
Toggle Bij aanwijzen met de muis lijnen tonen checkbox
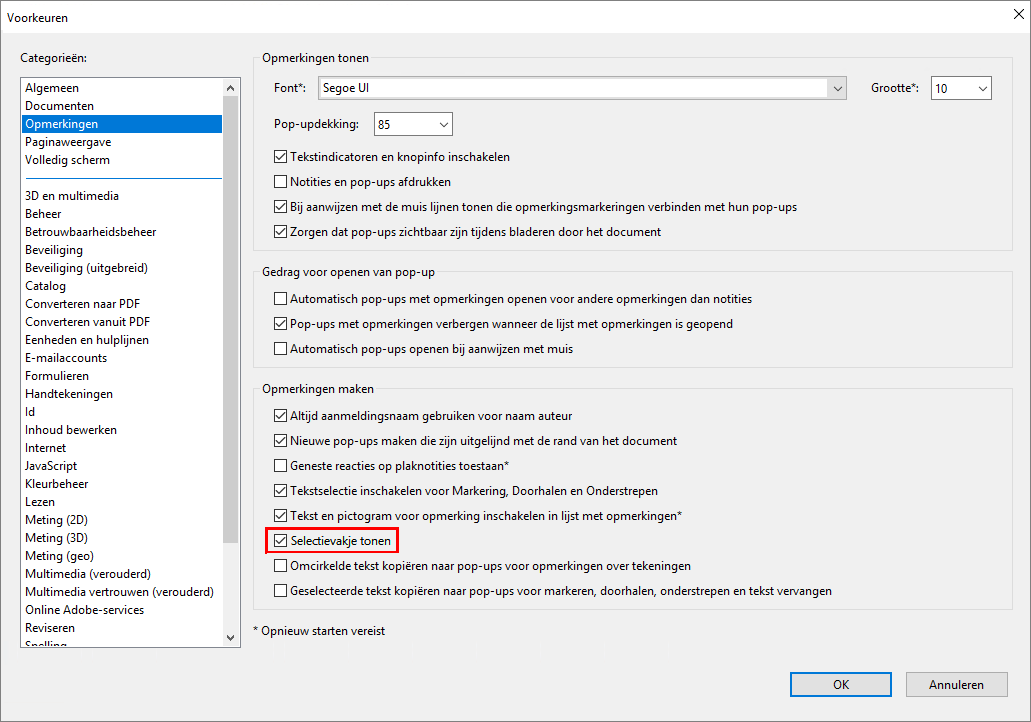pyautogui.click(x=281, y=206)
